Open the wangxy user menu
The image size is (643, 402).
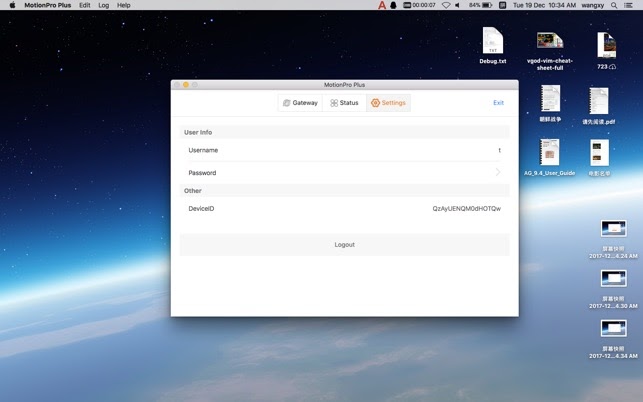coord(593,5)
